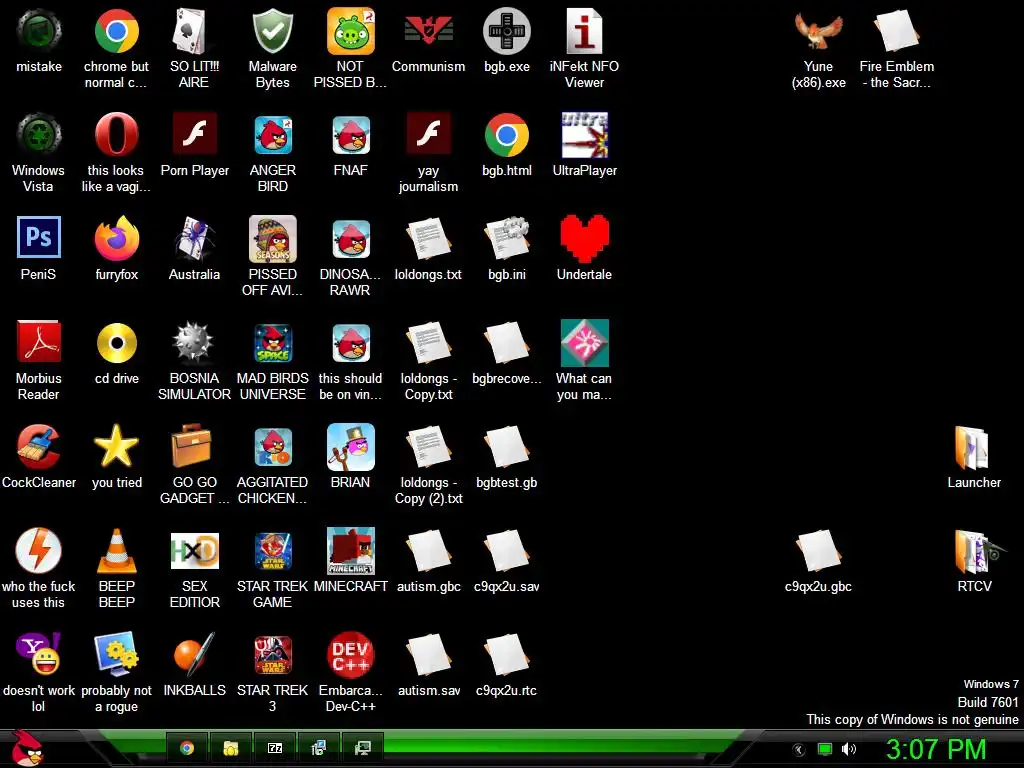
Task: Open the Australia spider solitaire icon
Action: (x=194, y=239)
